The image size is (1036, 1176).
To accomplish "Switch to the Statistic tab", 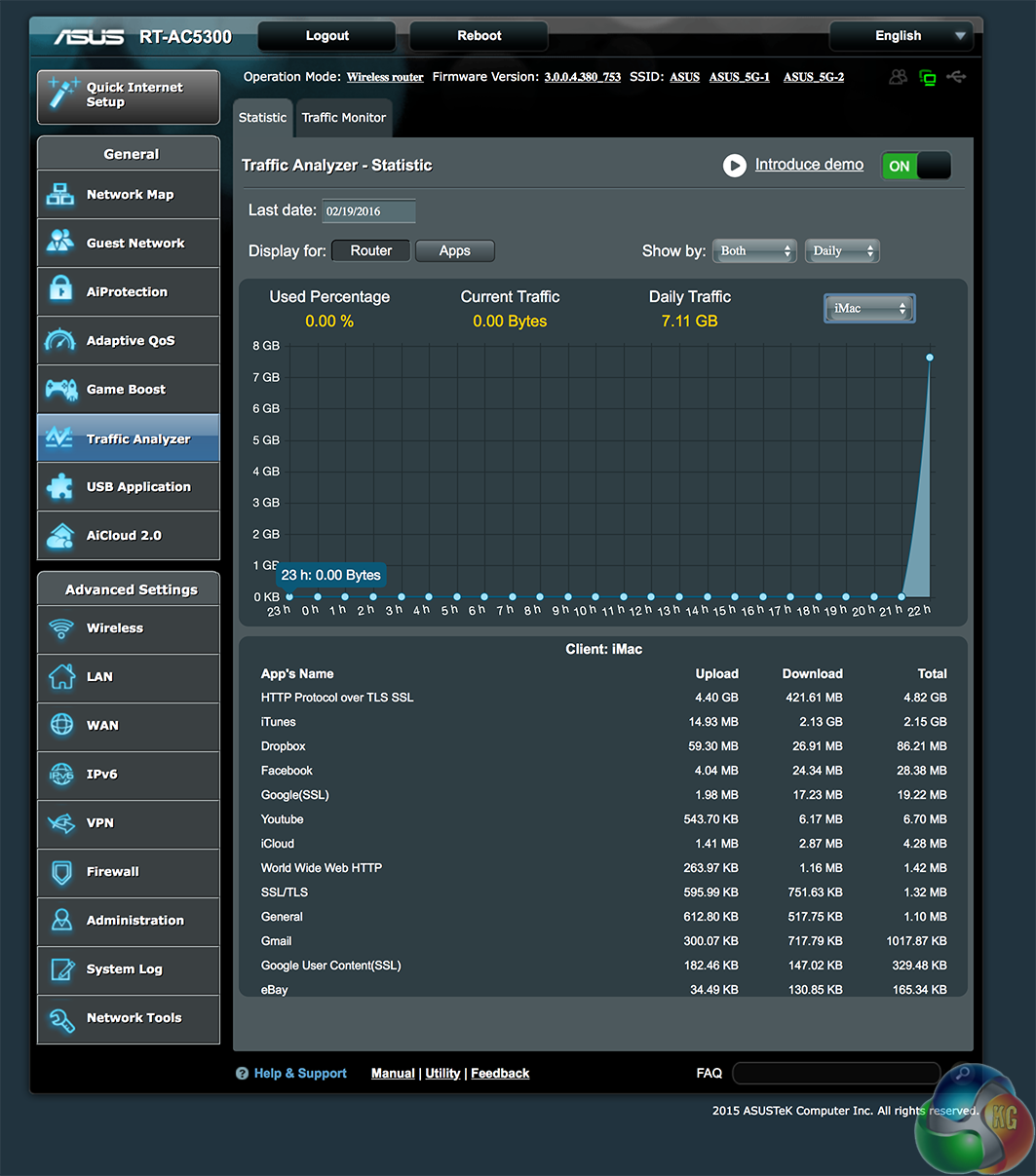I will [262, 117].
